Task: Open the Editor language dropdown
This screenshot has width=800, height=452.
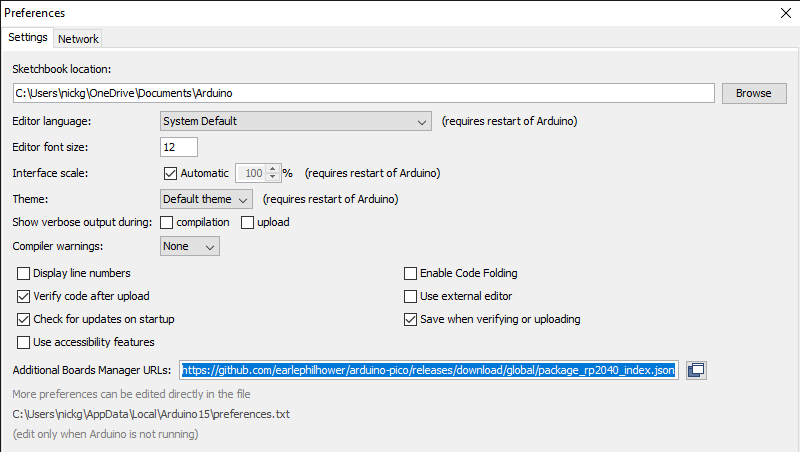Action: (295, 122)
